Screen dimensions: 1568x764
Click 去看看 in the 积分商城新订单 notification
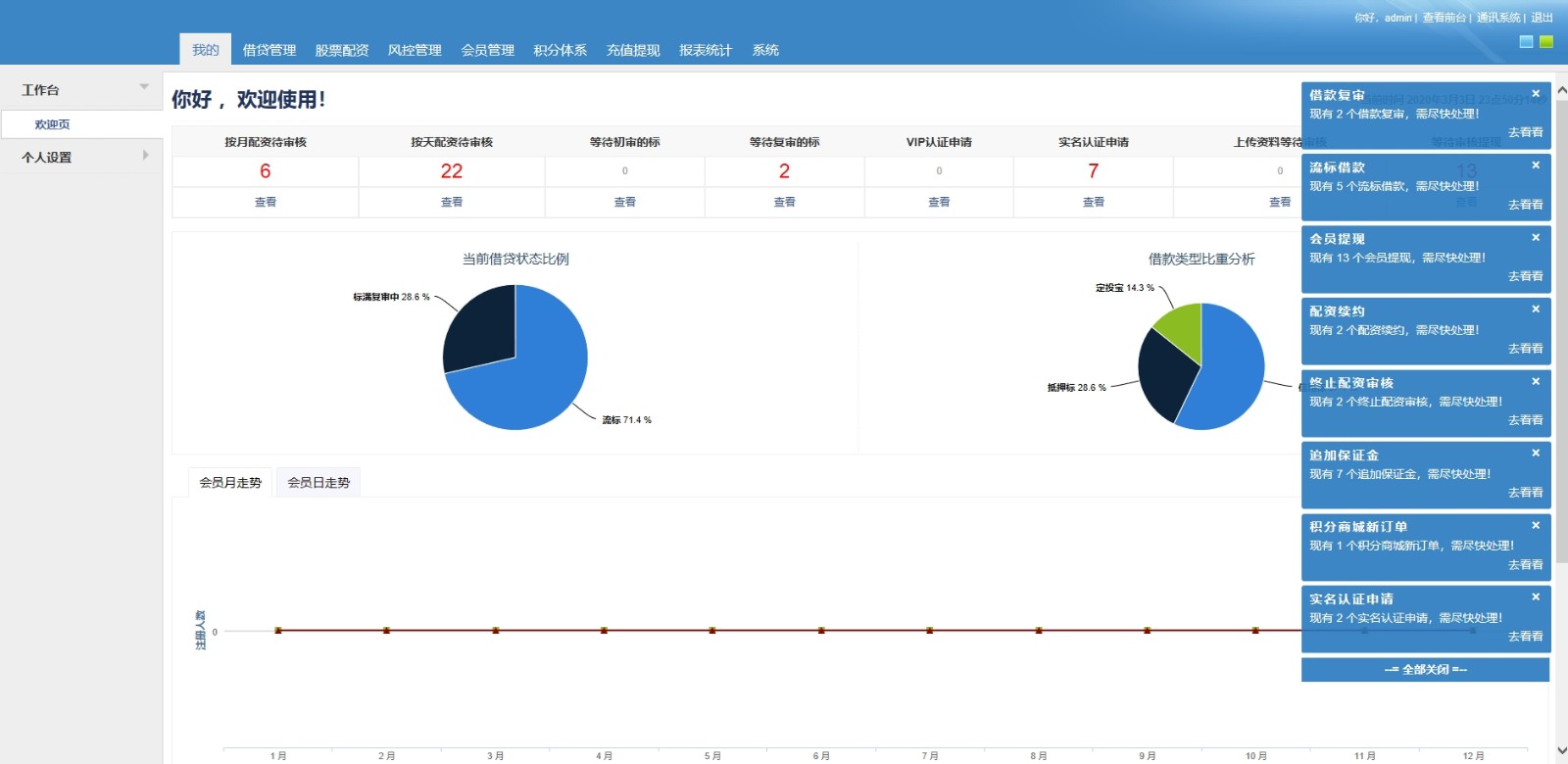(x=1525, y=565)
